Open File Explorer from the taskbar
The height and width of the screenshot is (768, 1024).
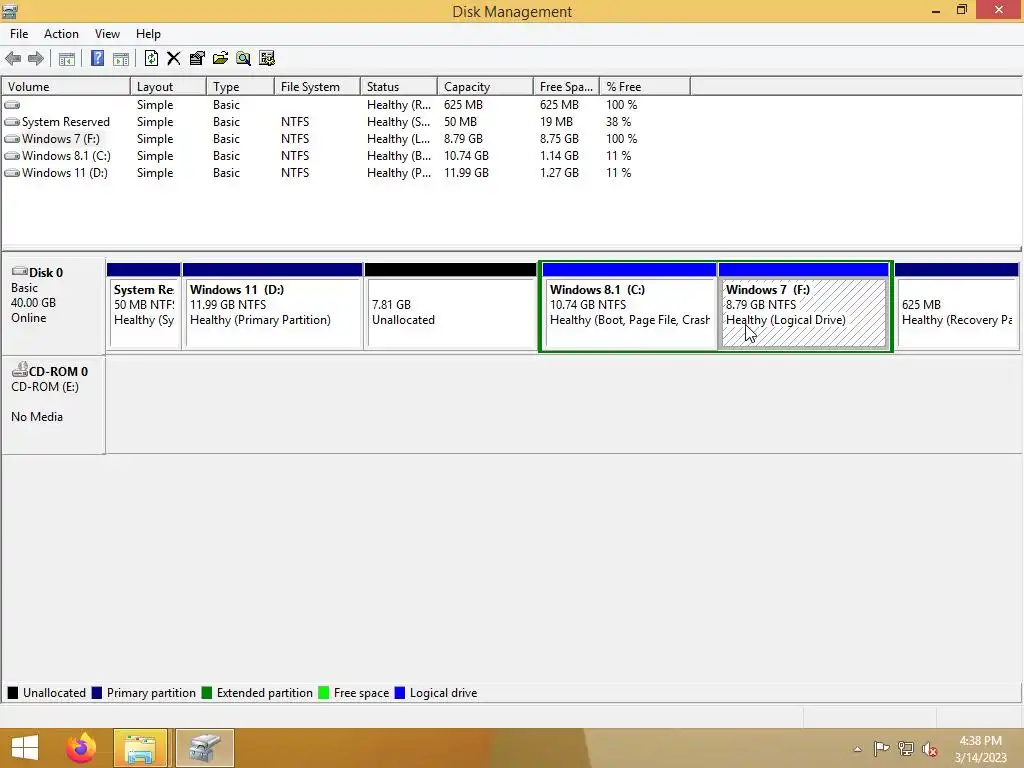pos(140,748)
